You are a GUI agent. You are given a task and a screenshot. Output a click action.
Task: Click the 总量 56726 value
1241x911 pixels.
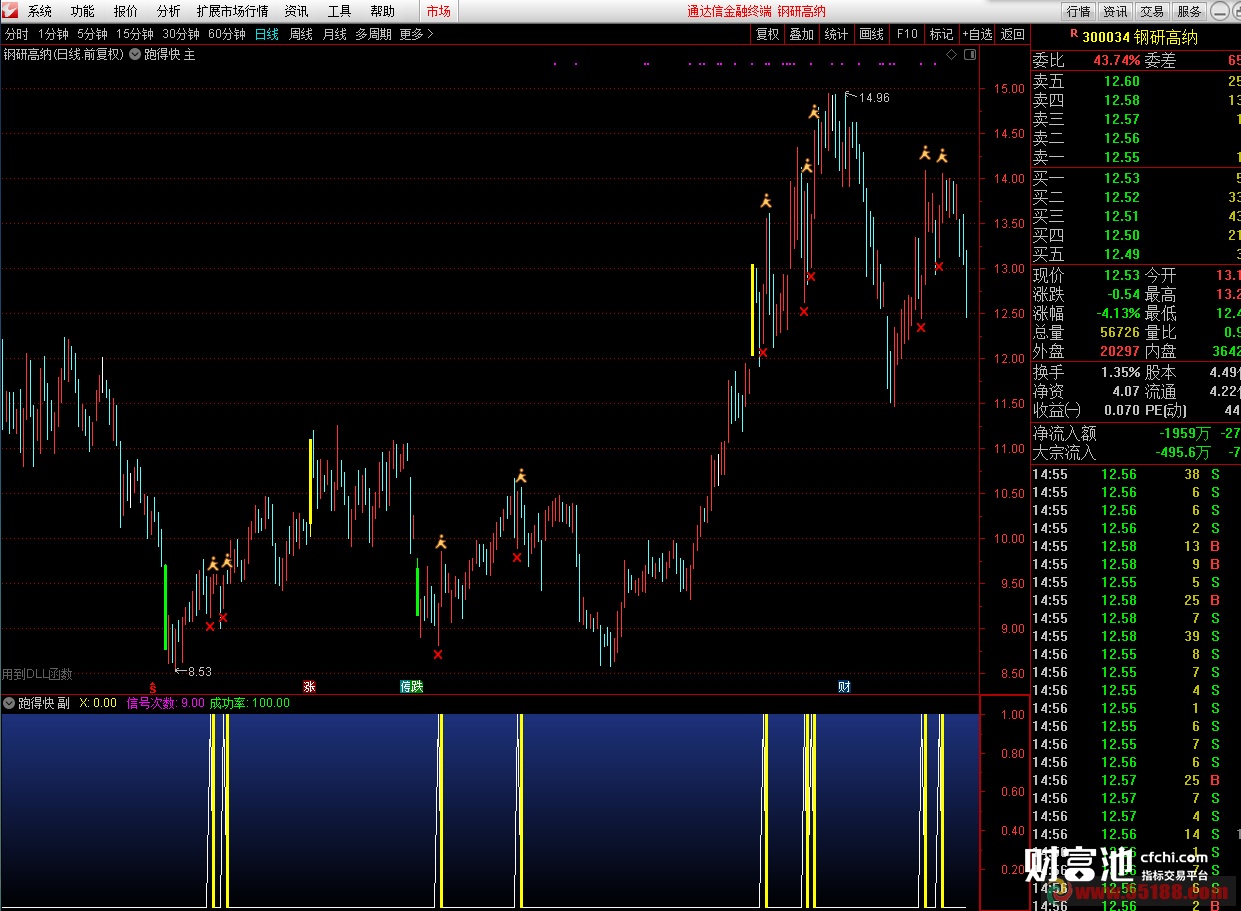click(1120, 332)
